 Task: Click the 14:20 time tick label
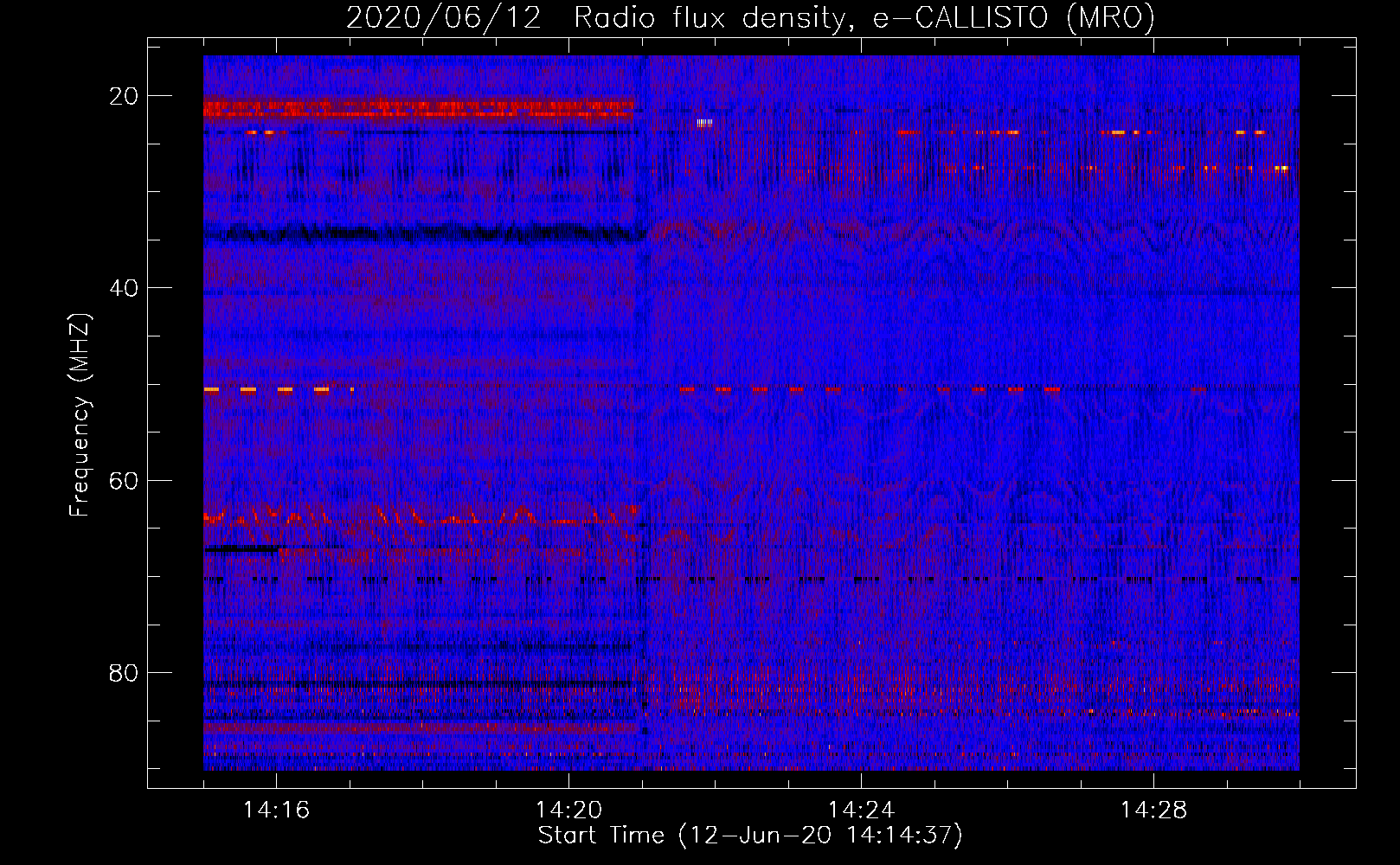pos(568,811)
